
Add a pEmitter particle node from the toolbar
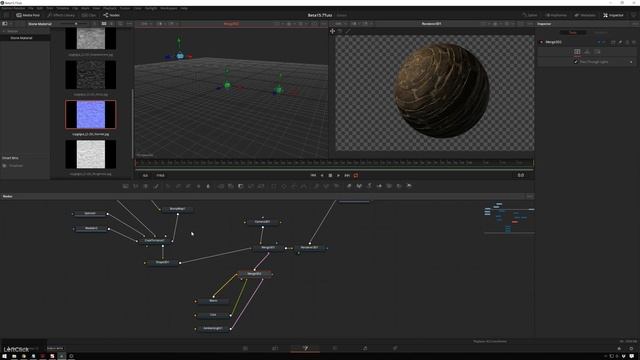click(x=316, y=186)
